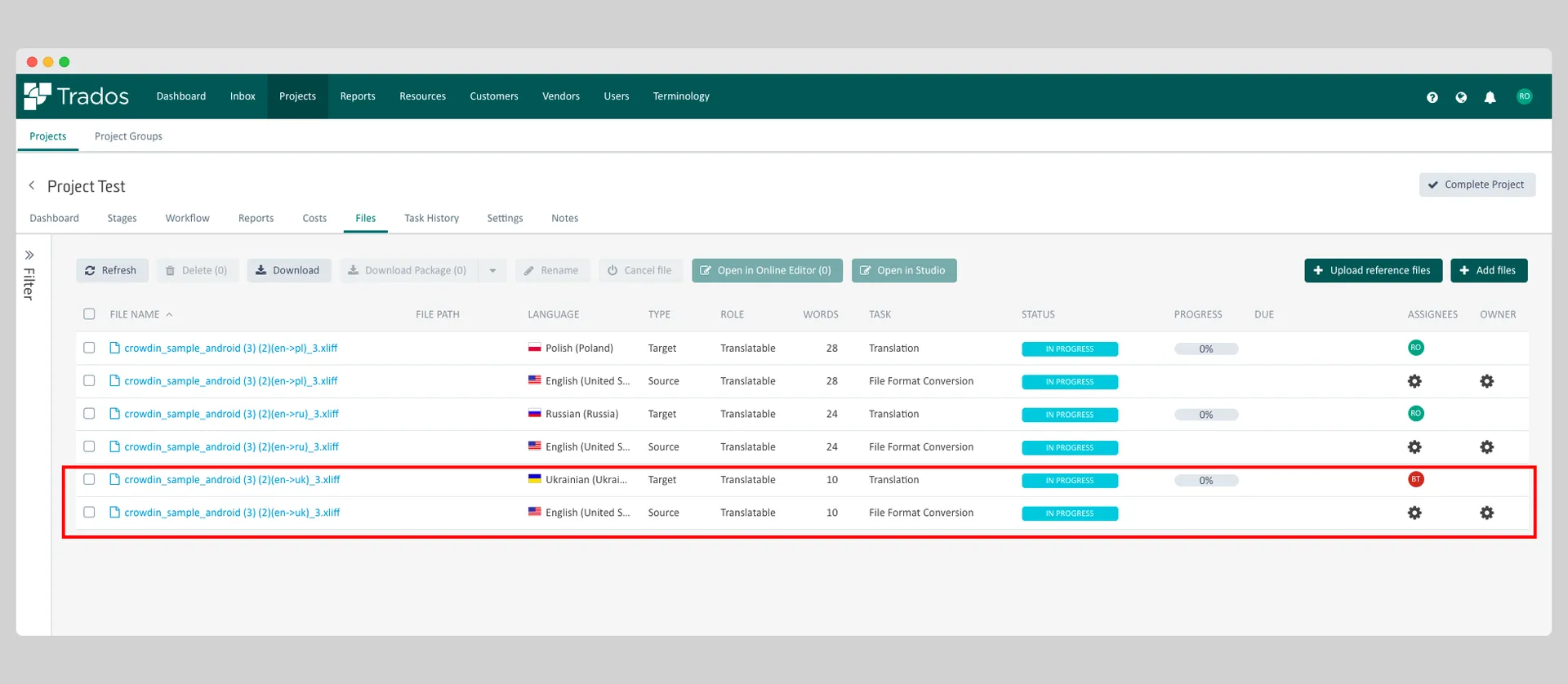
Task: Open the Terminology top menu
Action: 681,96
